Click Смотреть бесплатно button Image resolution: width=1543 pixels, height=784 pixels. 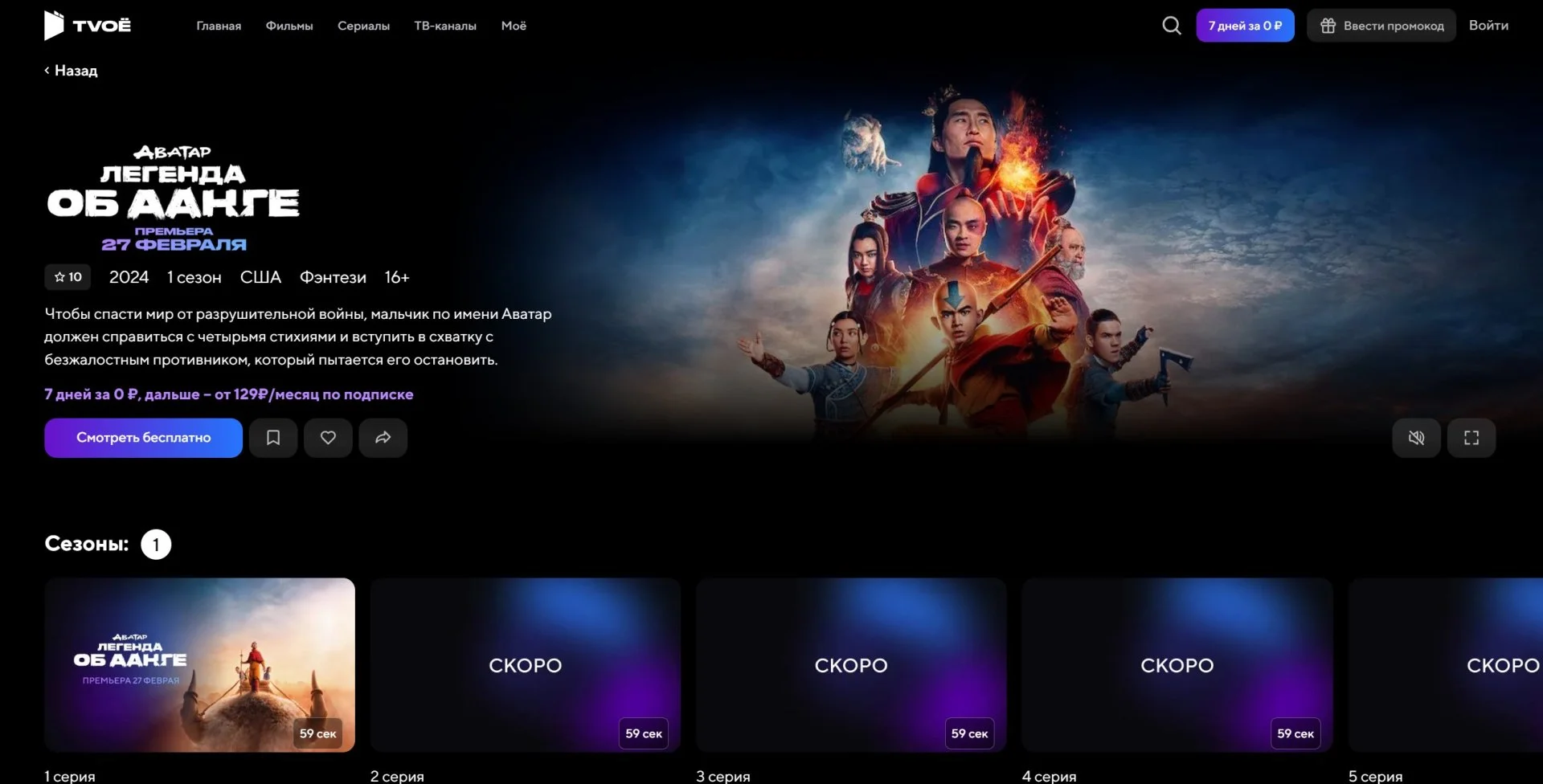tap(143, 438)
